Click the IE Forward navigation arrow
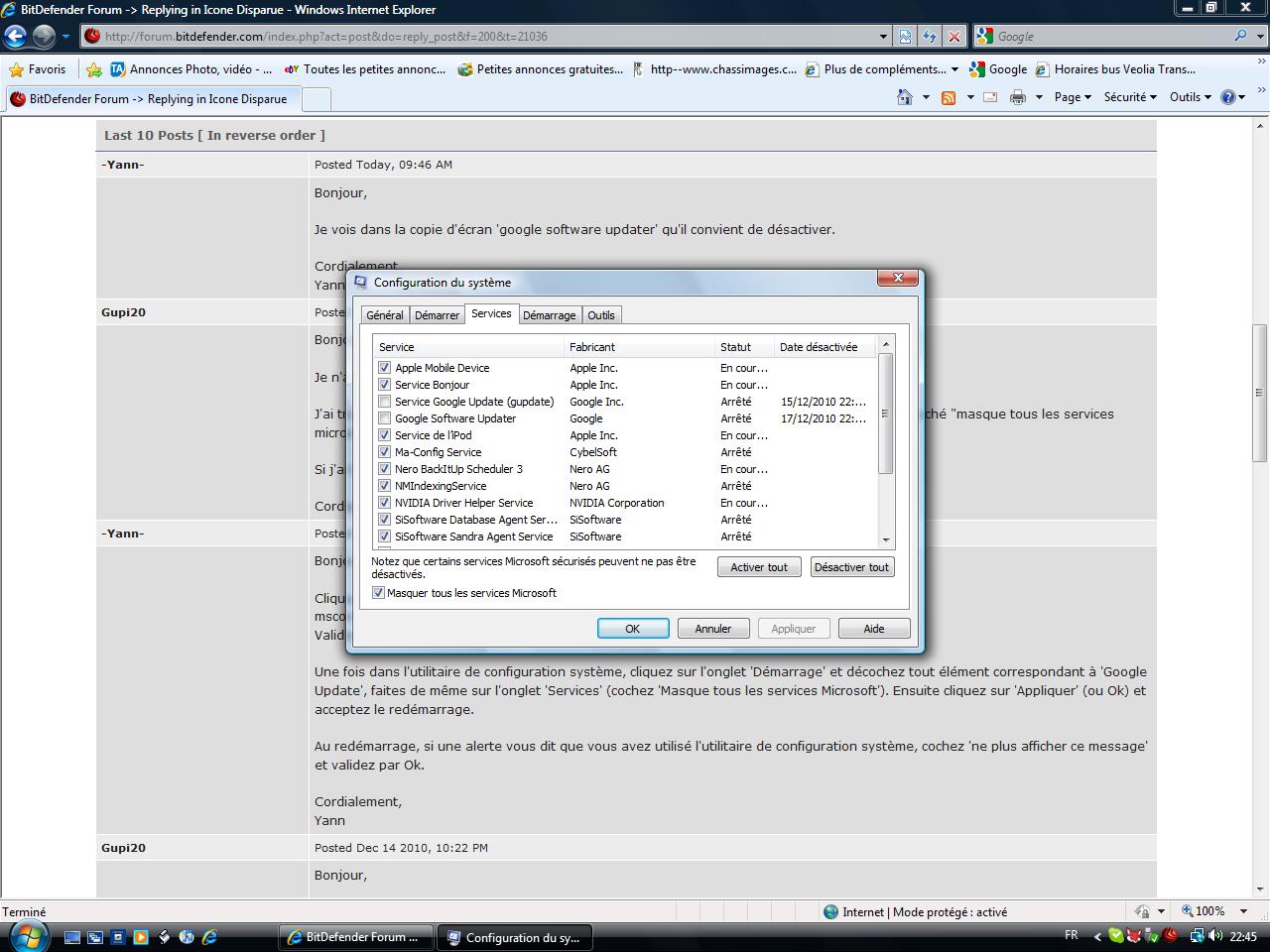Viewport: 1270px width, 952px height. click(x=44, y=37)
